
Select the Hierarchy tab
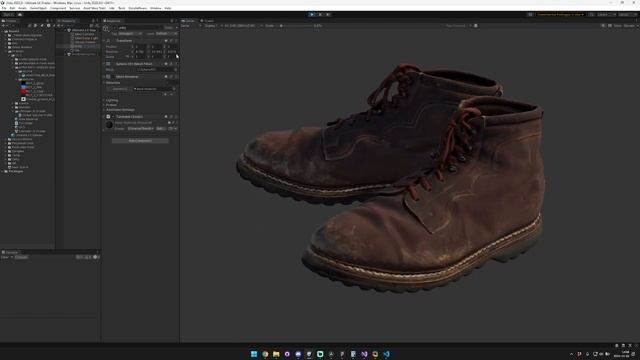pyautogui.click(x=67, y=21)
